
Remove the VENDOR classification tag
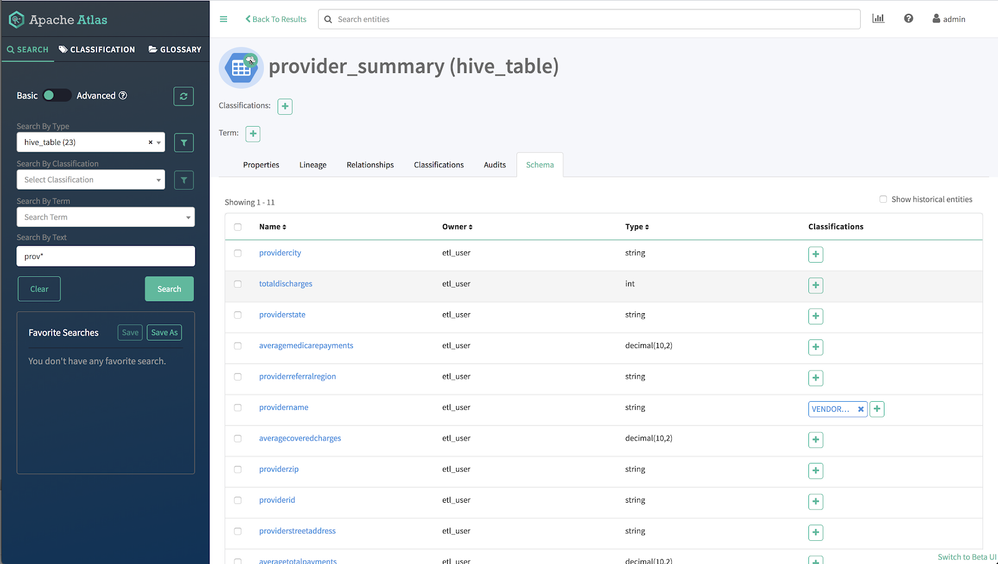860,409
